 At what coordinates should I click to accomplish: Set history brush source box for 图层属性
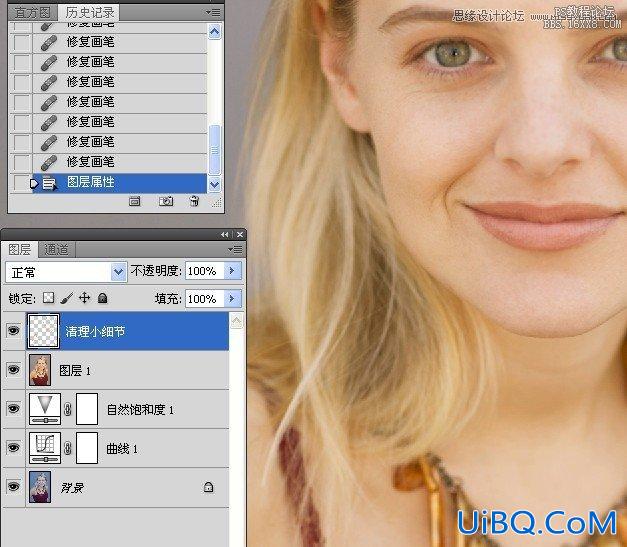20,183
